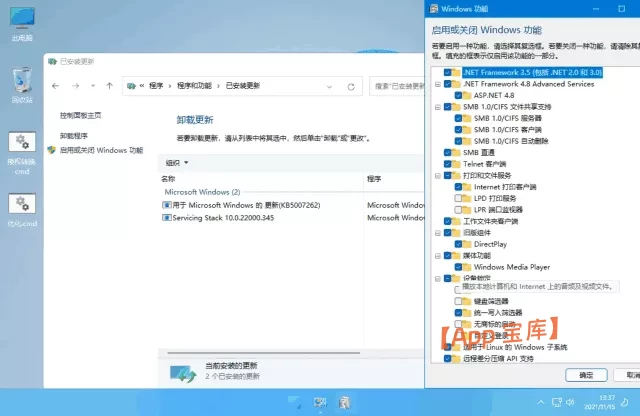Open 卸载程序 link
The width and height of the screenshot is (640, 416).
click(x=73, y=136)
